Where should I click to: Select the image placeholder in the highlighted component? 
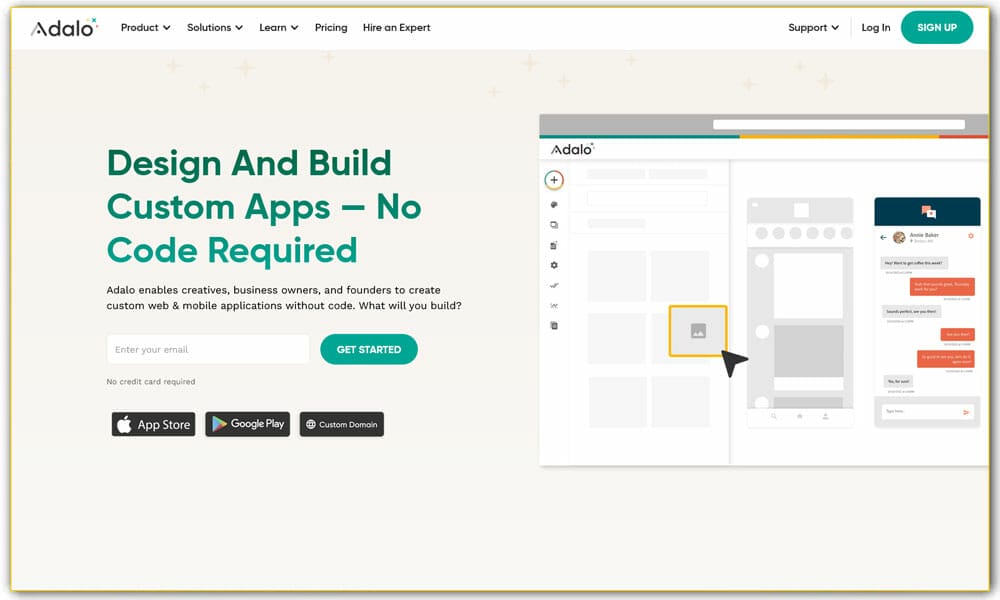click(x=697, y=332)
